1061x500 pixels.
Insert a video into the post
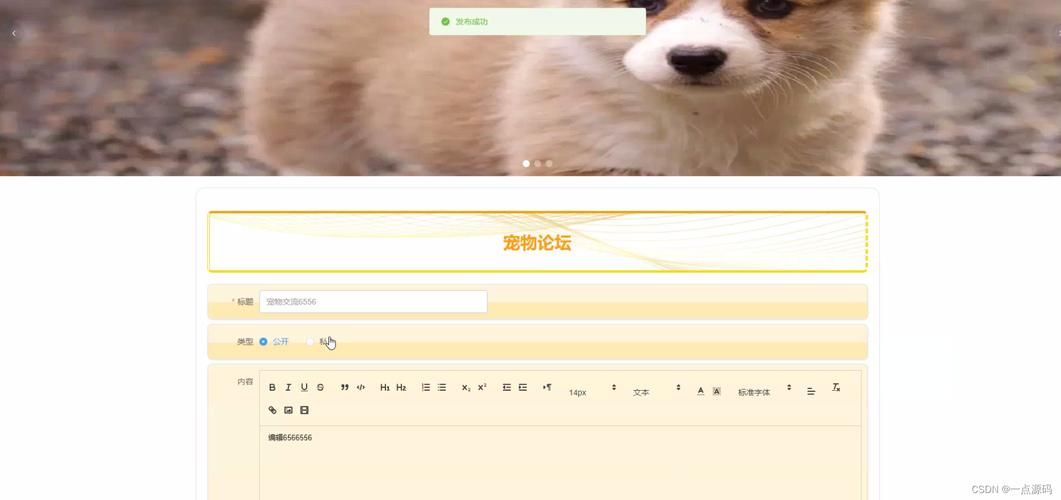point(304,410)
